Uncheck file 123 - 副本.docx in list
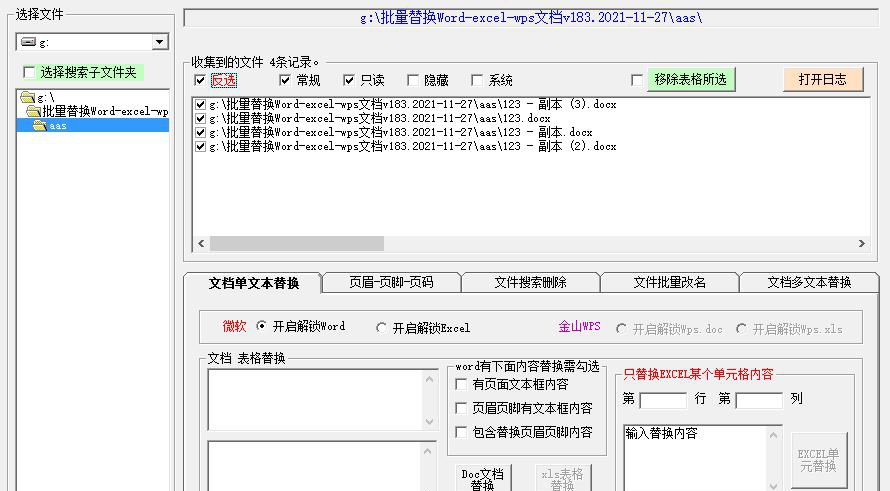 click(200, 132)
